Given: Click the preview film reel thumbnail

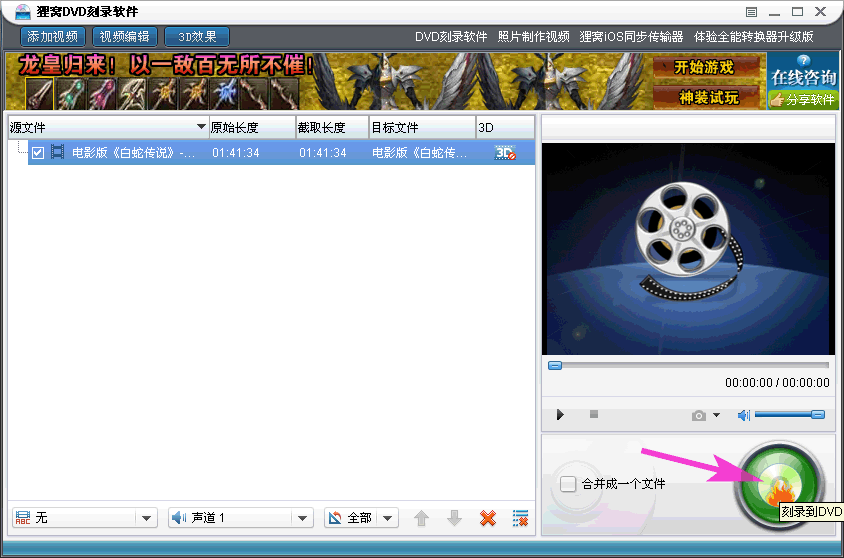Looking at the screenshot, I should [688, 249].
